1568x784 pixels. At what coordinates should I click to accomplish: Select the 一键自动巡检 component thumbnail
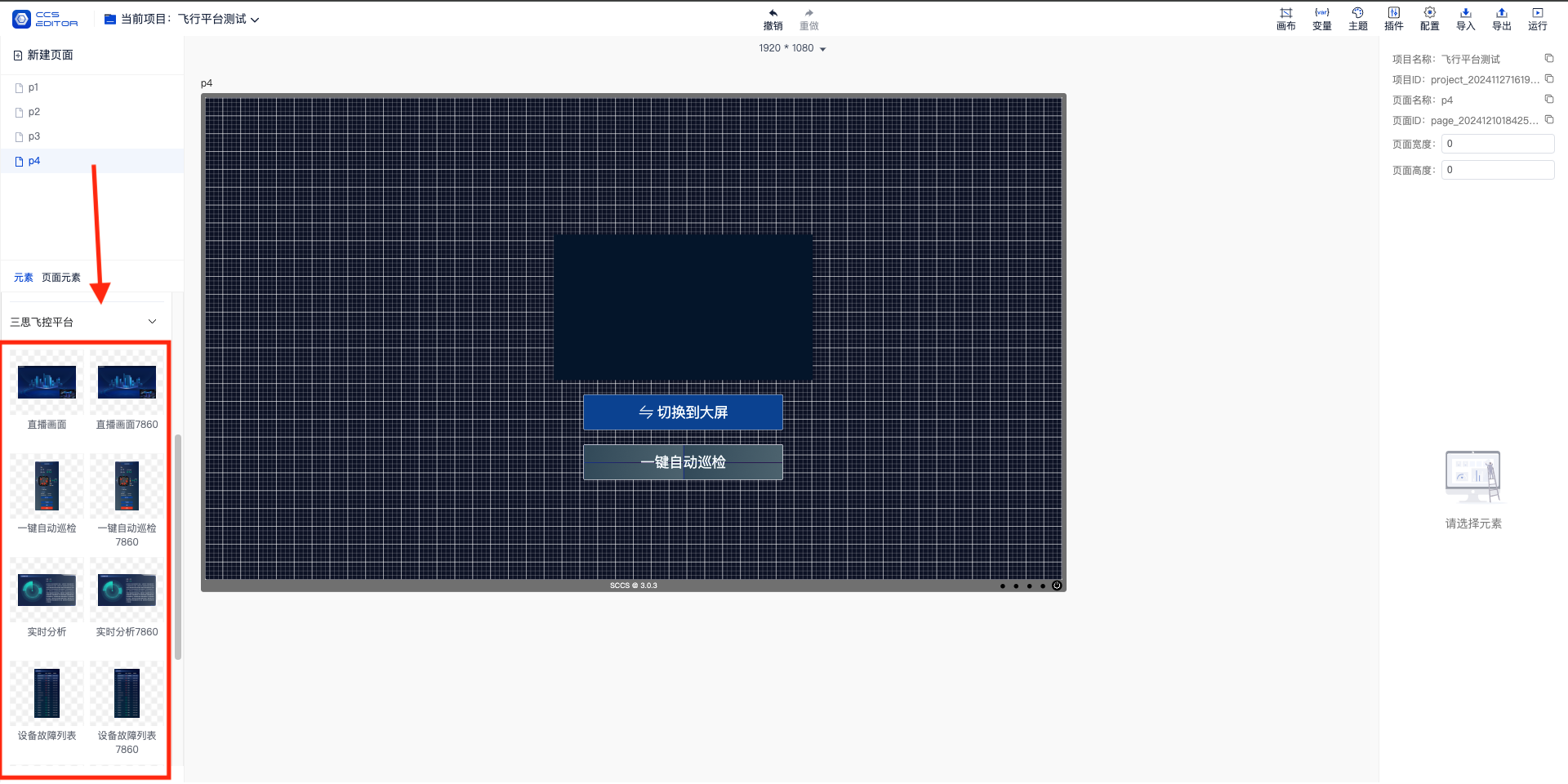pyautogui.click(x=47, y=486)
